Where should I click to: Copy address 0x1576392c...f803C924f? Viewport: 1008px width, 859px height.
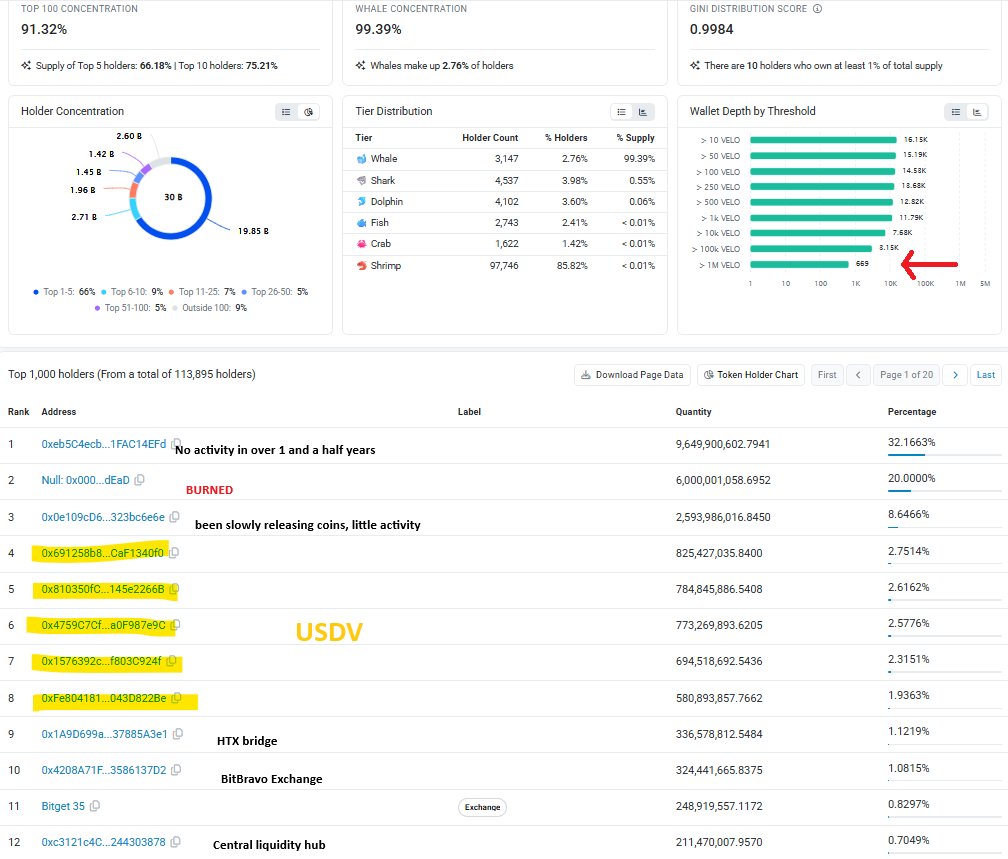coord(172,660)
